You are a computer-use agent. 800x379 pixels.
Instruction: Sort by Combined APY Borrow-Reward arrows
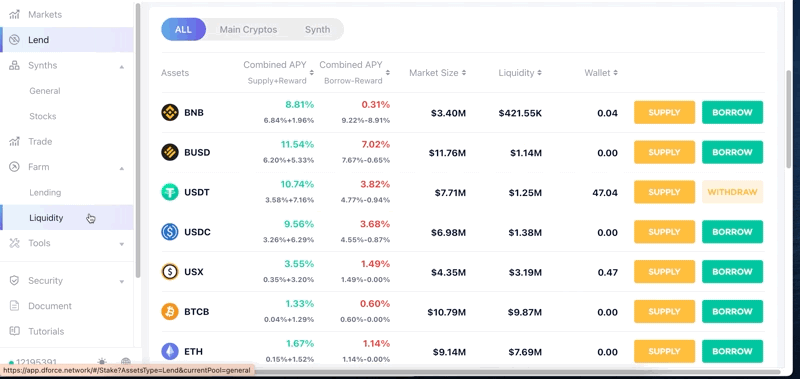pyautogui.click(x=388, y=73)
